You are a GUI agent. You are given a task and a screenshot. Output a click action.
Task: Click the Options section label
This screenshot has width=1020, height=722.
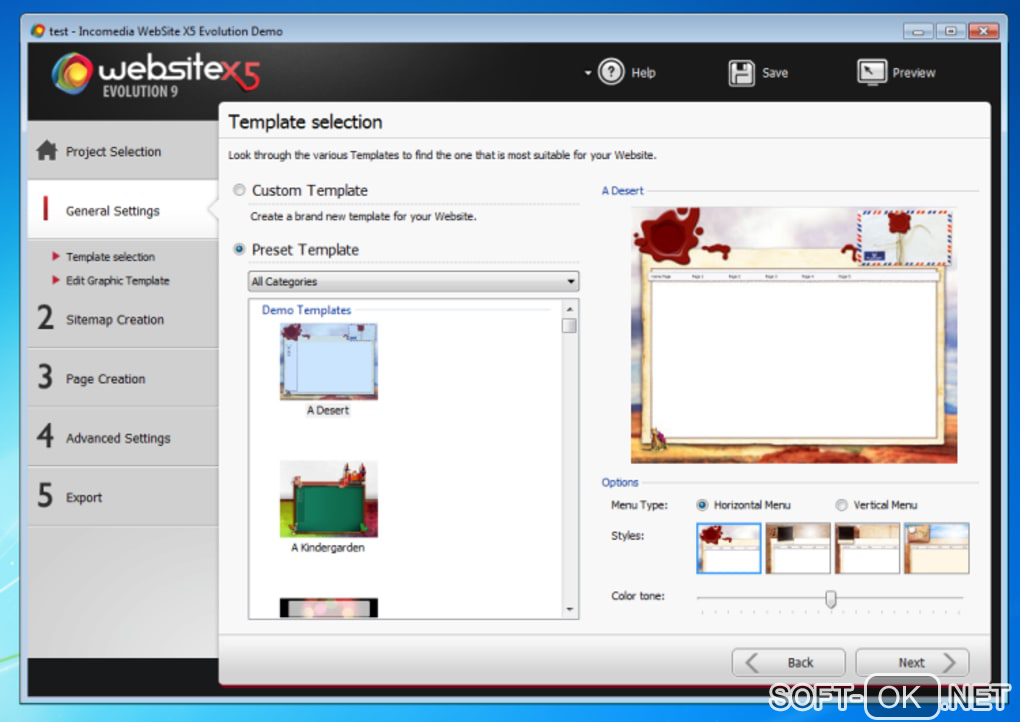tap(619, 482)
